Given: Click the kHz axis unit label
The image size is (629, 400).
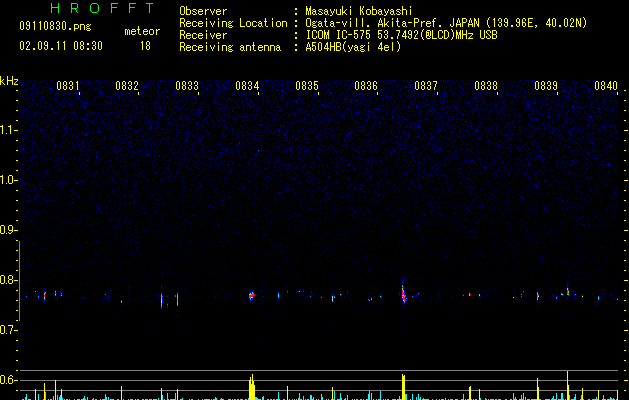Looking at the screenshot, I should click(9, 81).
